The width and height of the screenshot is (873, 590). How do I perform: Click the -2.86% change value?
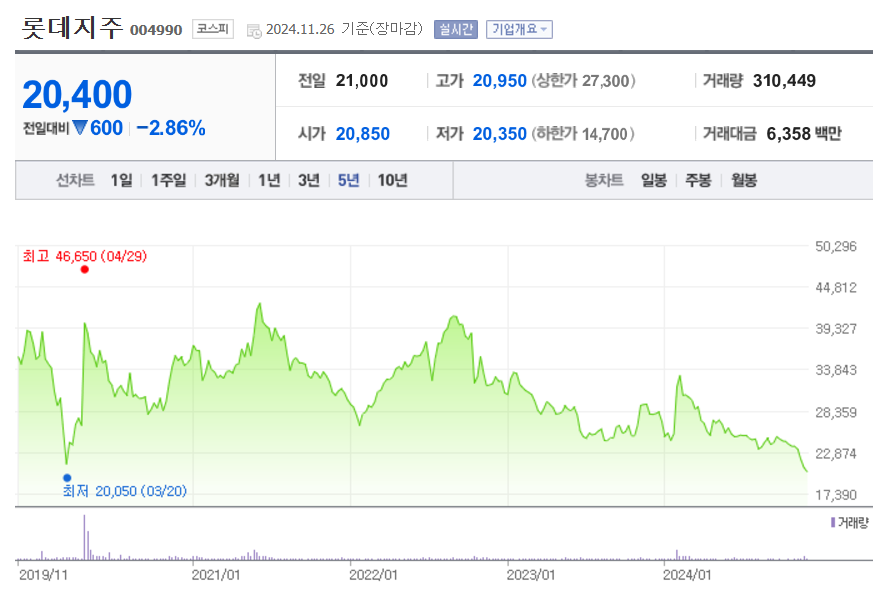[171, 128]
